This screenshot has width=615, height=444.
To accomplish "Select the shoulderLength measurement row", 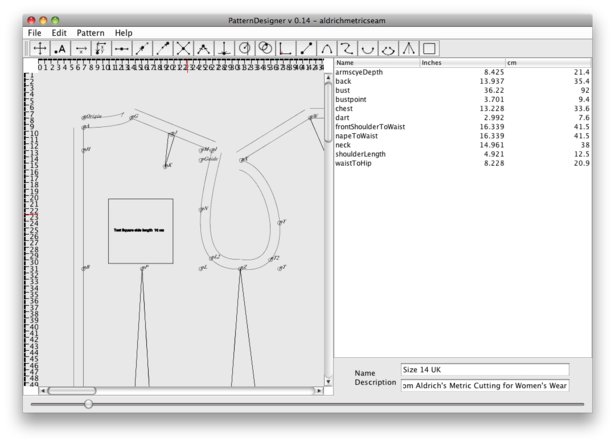I will coord(462,154).
